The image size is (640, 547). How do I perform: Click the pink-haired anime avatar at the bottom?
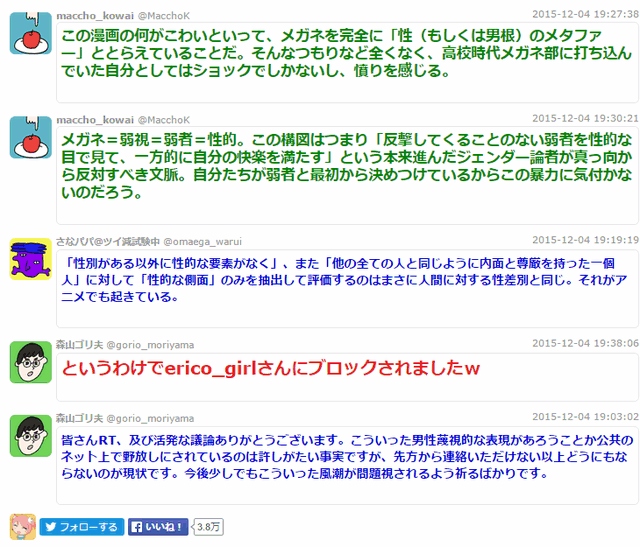click(x=22, y=526)
